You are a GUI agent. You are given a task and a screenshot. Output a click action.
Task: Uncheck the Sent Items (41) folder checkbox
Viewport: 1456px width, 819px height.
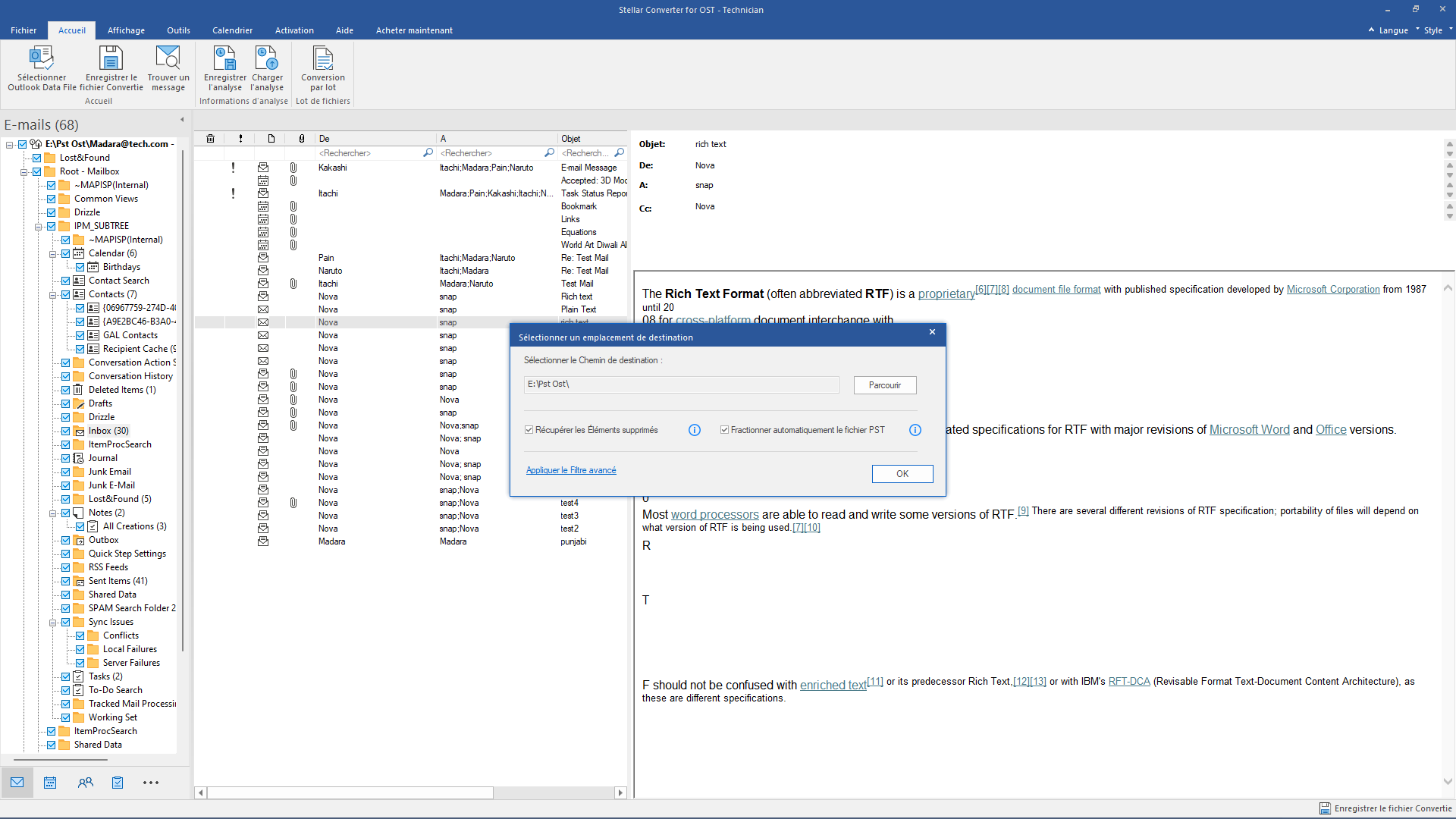tap(65, 581)
